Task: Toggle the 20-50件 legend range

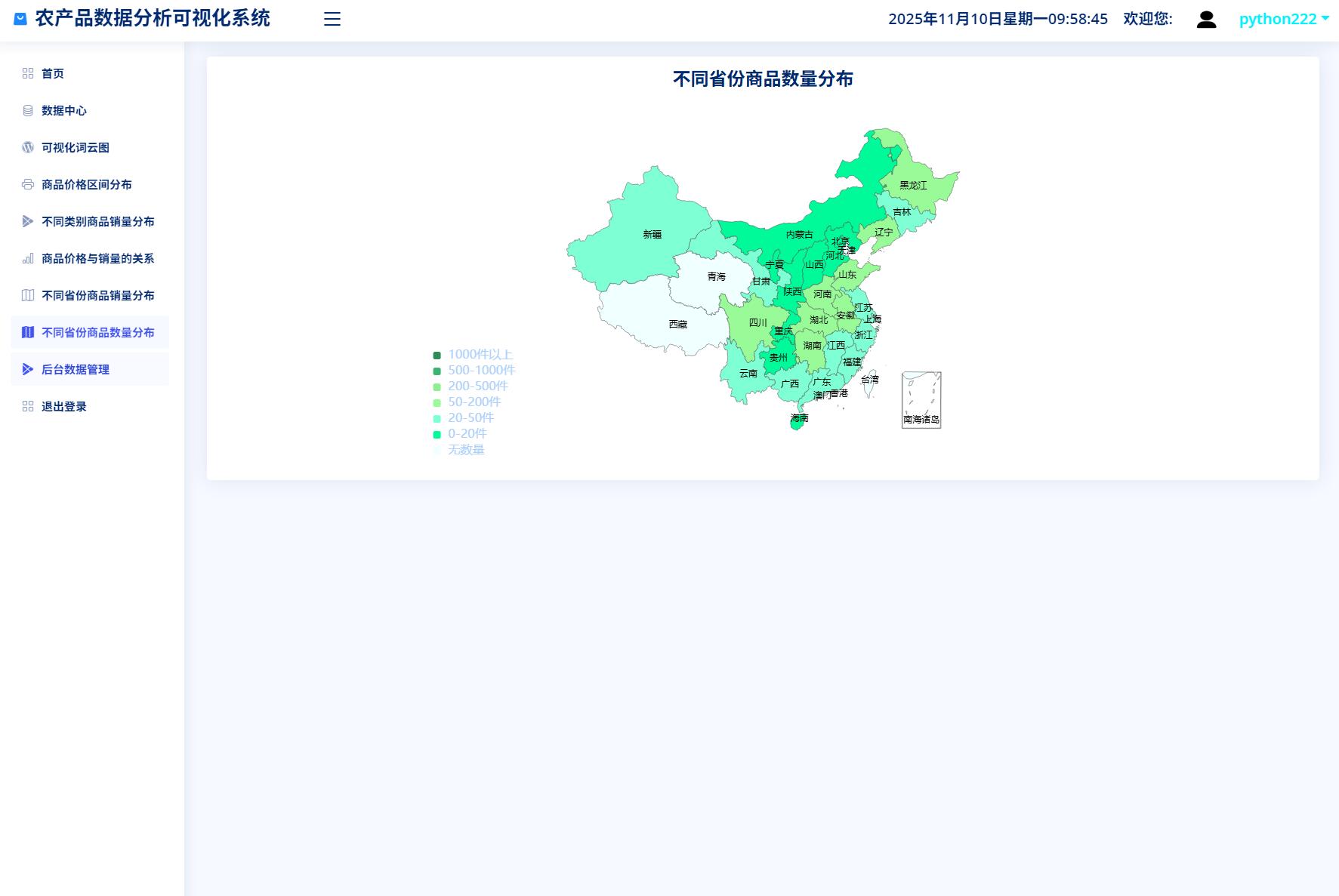Action: [x=464, y=418]
